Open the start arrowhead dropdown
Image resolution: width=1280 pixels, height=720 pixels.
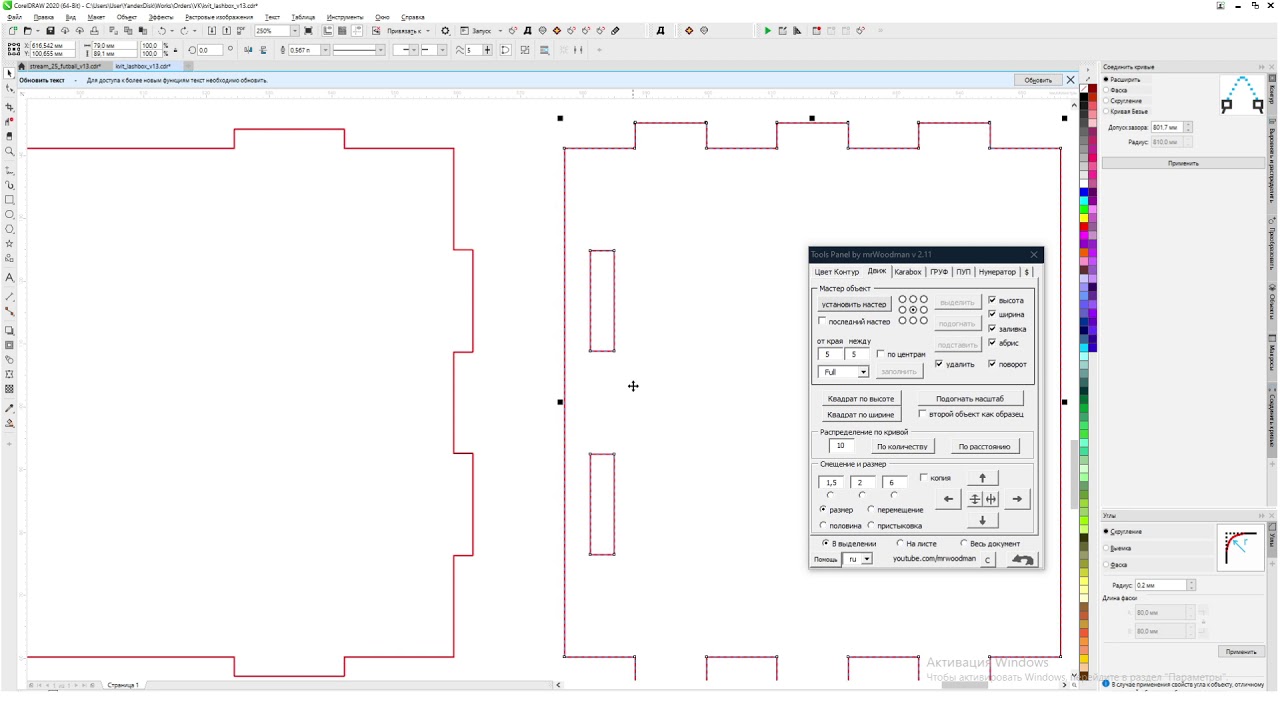coord(415,50)
